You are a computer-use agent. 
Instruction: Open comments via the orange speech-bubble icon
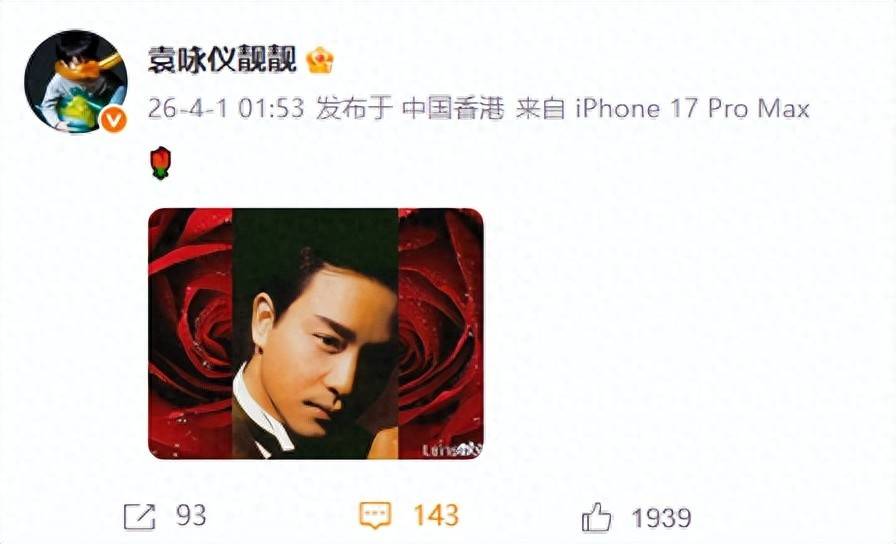pyautogui.click(x=375, y=515)
